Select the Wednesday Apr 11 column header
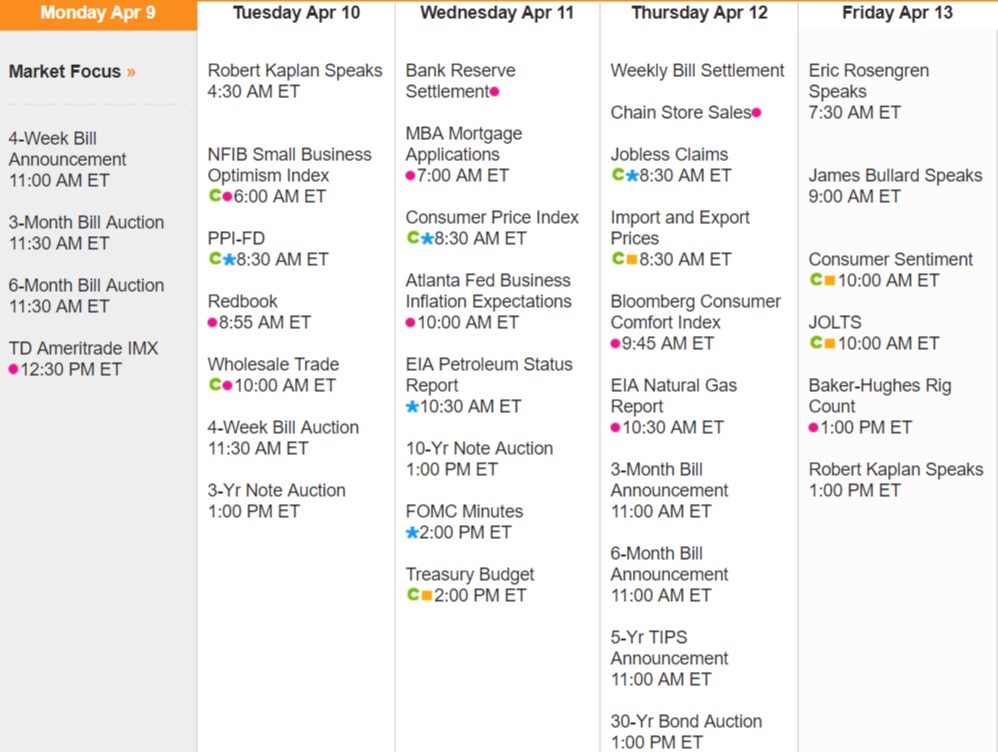The width and height of the screenshot is (998, 752). (497, 14)
